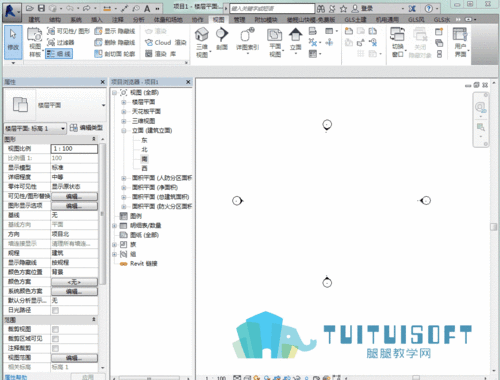Viewport: 500px width, 380px height.
Task: Click the help question mark icon
Action: pyautogui.click(x=429, y=9)
